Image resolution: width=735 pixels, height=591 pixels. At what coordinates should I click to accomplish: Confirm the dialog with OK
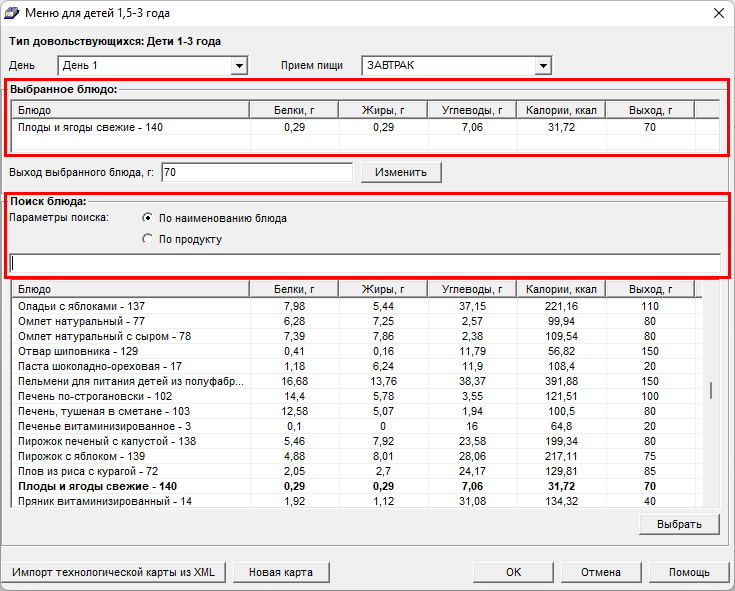pos(513,572)
